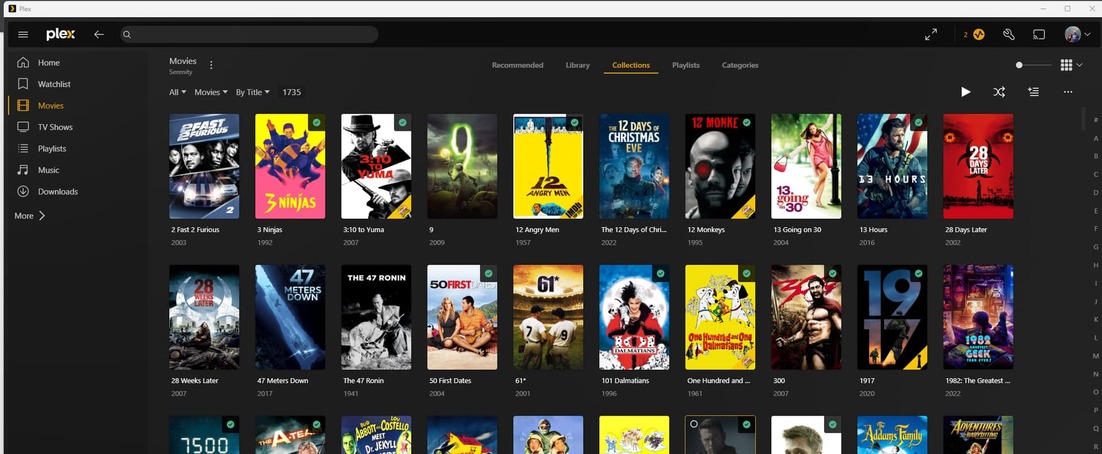Open the By Title sort dropdown
The height and width of the screenshot is (454, 1102).
252,92
